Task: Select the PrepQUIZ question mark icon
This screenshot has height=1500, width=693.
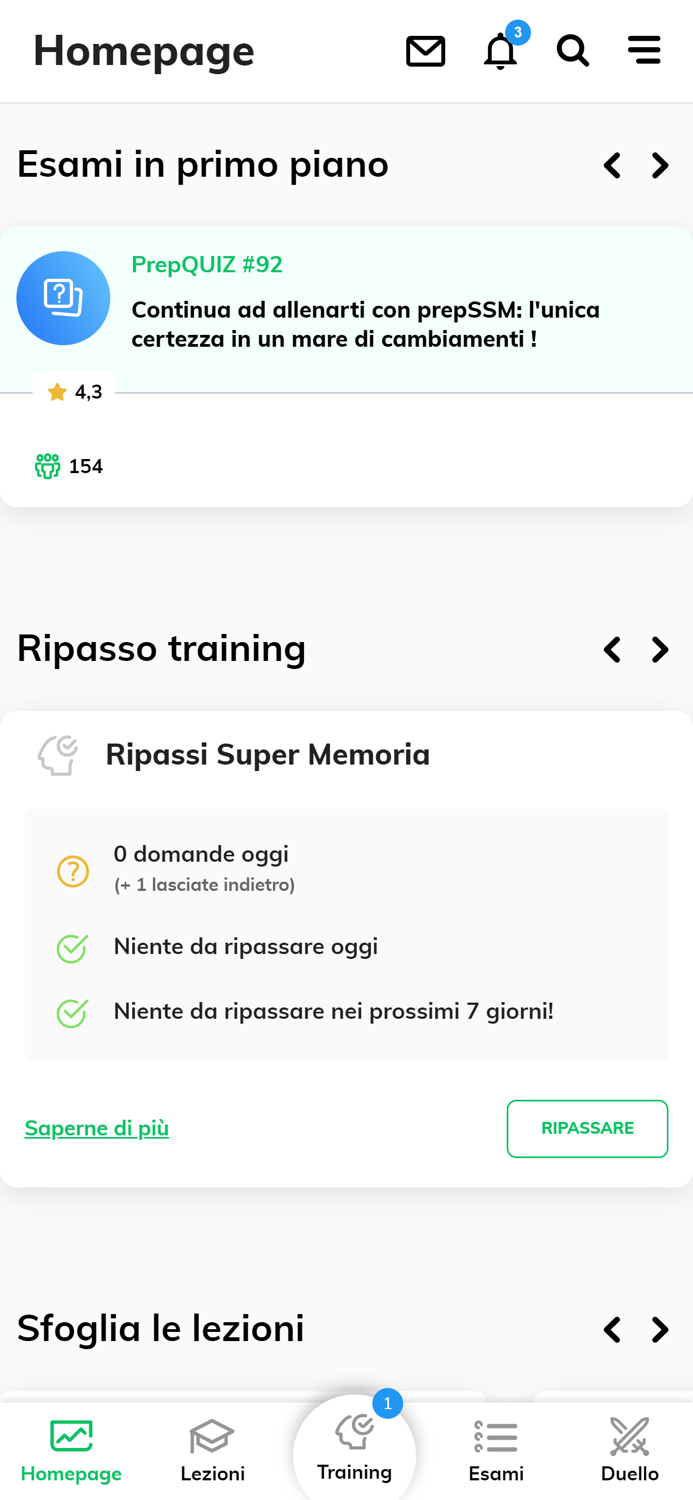Action: 63,297
